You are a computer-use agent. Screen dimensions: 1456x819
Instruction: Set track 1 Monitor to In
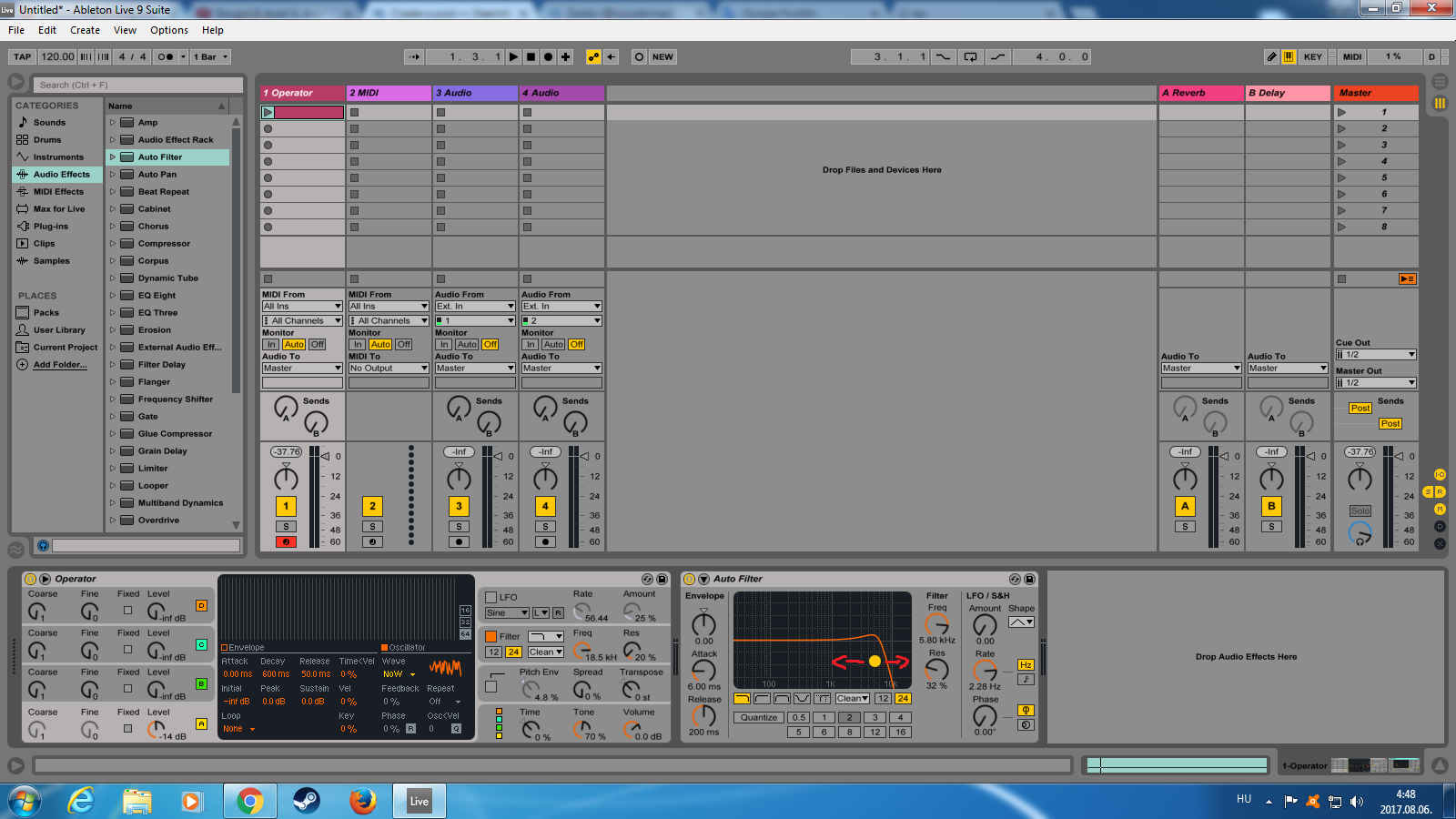tap(271, 344)
